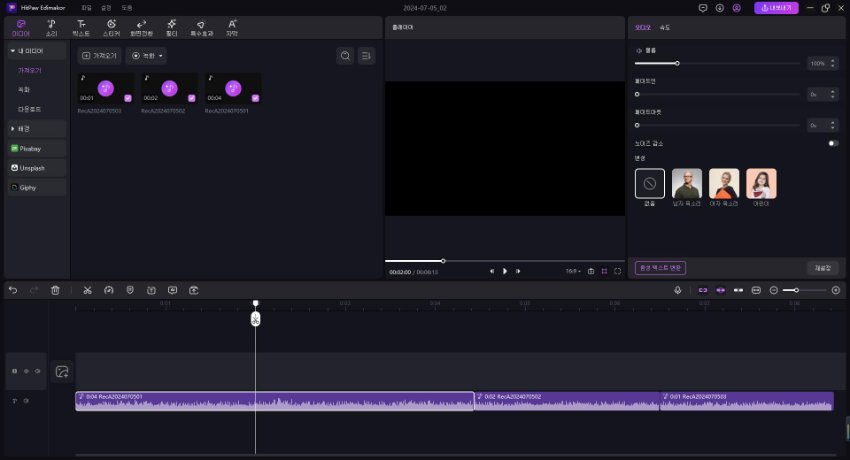The image size is (850, 460).
Task: Switch to the Speed tab in properties panel
Action: pos(665,27)
